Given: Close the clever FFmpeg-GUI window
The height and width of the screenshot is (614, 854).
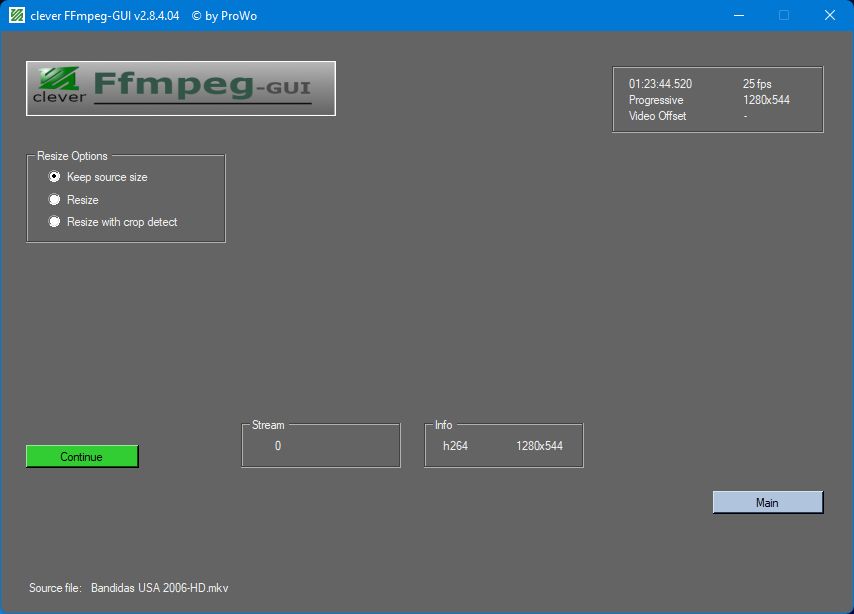Looking at the screenshot, I should click(829, 15).
